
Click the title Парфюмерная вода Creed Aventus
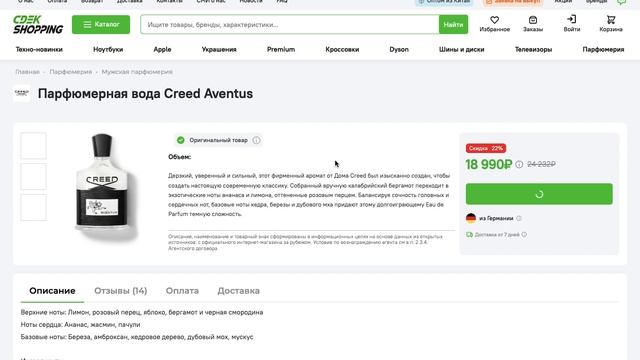point(145,93)
